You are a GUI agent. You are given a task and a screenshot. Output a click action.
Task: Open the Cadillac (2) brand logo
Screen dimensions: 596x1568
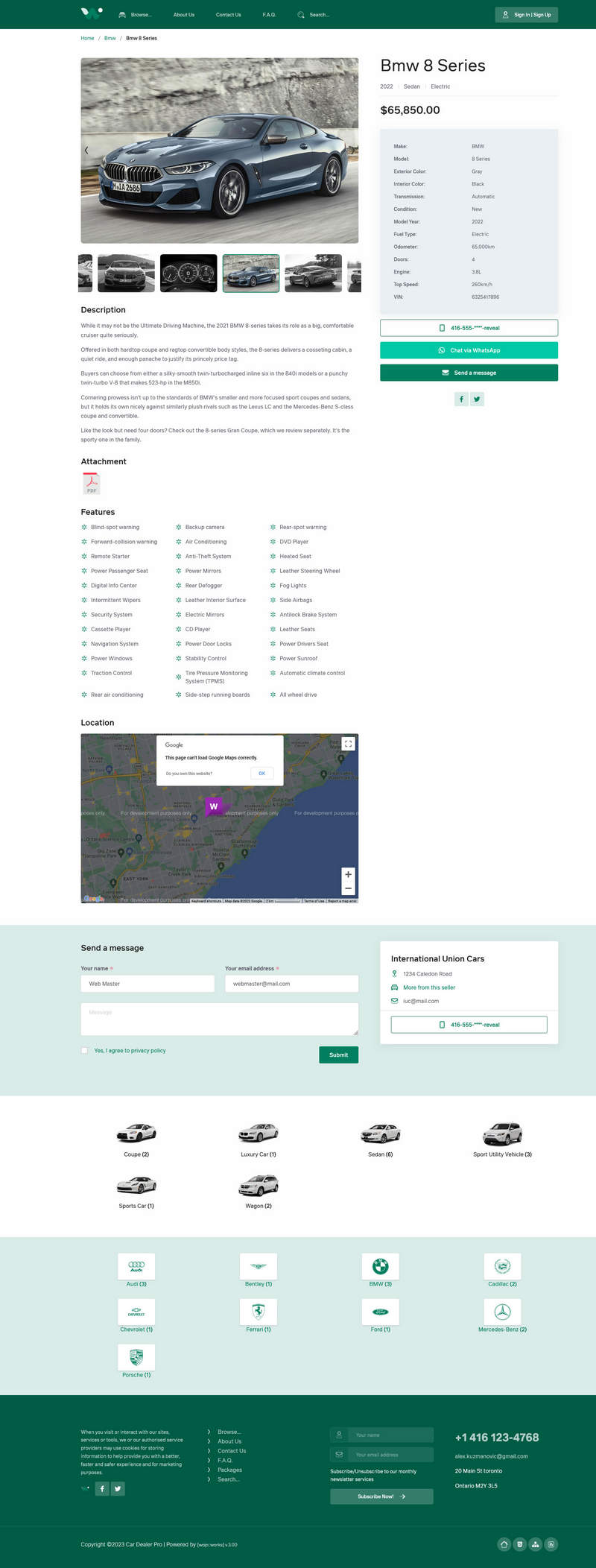tap(502, 1265)
